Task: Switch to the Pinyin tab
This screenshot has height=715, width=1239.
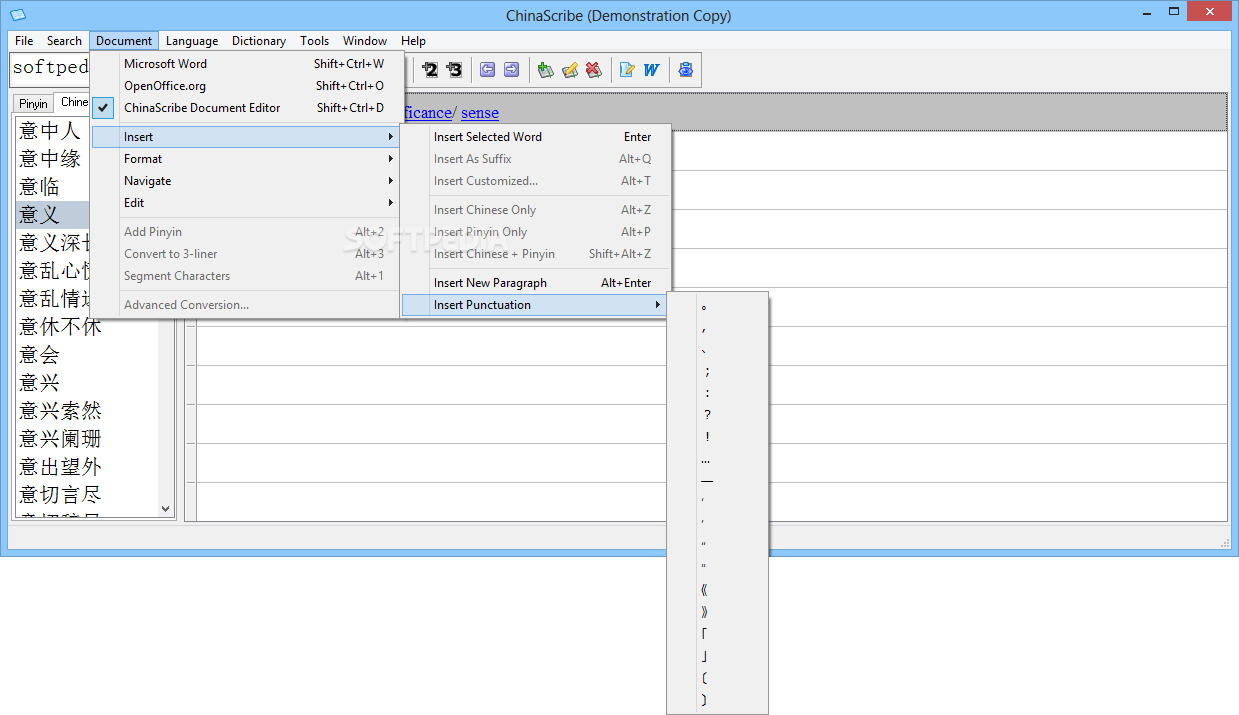Action: (33, 104)
